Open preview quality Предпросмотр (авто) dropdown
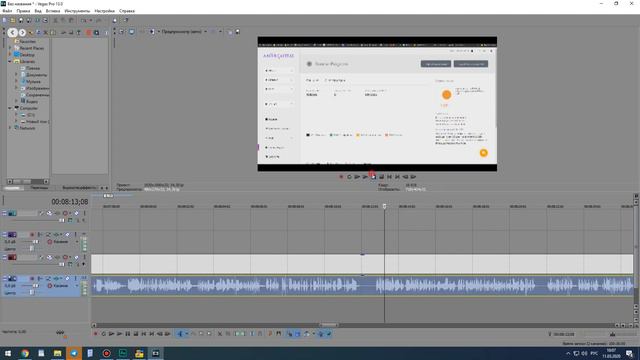 (184, 32)
